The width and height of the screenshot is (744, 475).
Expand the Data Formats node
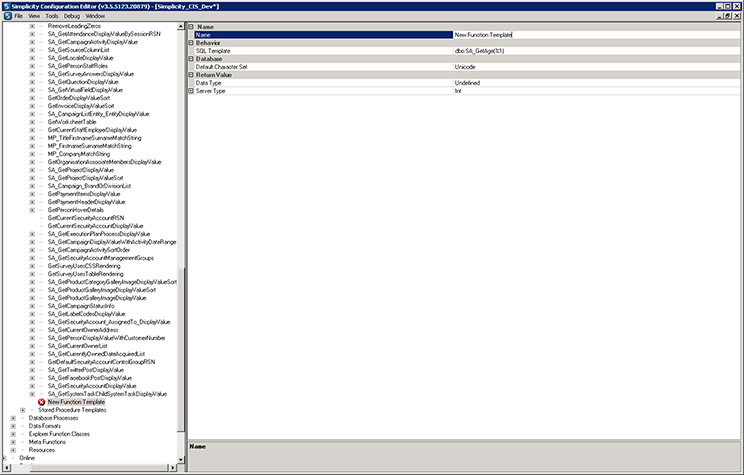pyautogui.click(x=13, y=426)
